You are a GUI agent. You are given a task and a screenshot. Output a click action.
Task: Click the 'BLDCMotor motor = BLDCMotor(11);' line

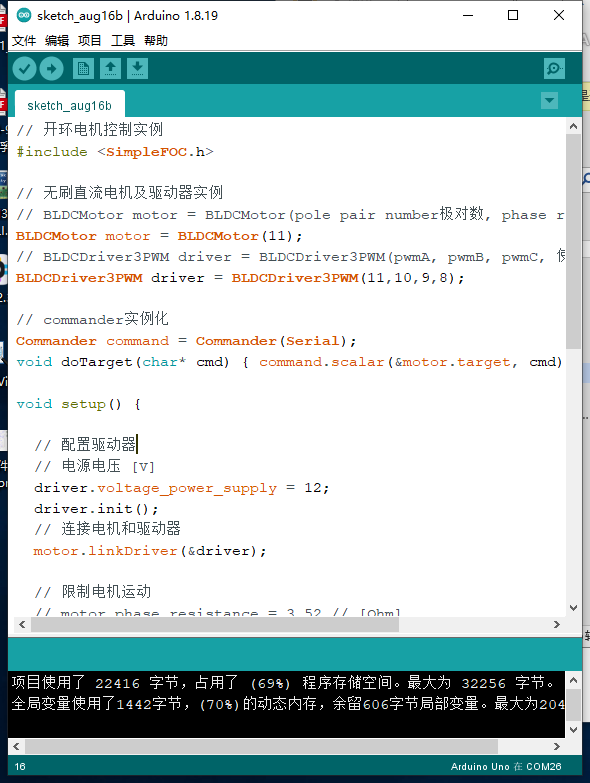[159, 236]
